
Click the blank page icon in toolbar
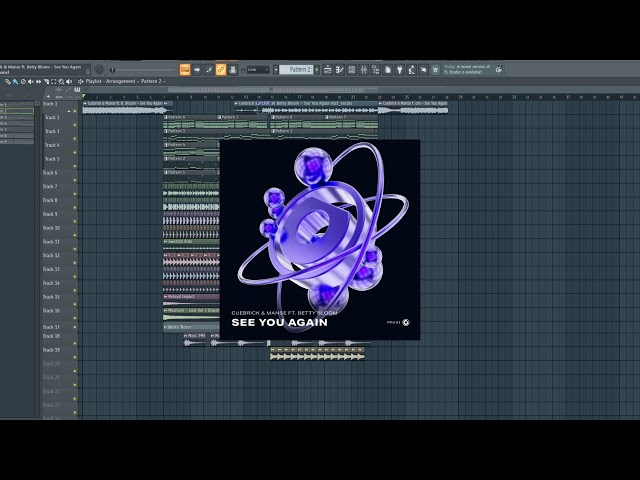tap(387, 70)
